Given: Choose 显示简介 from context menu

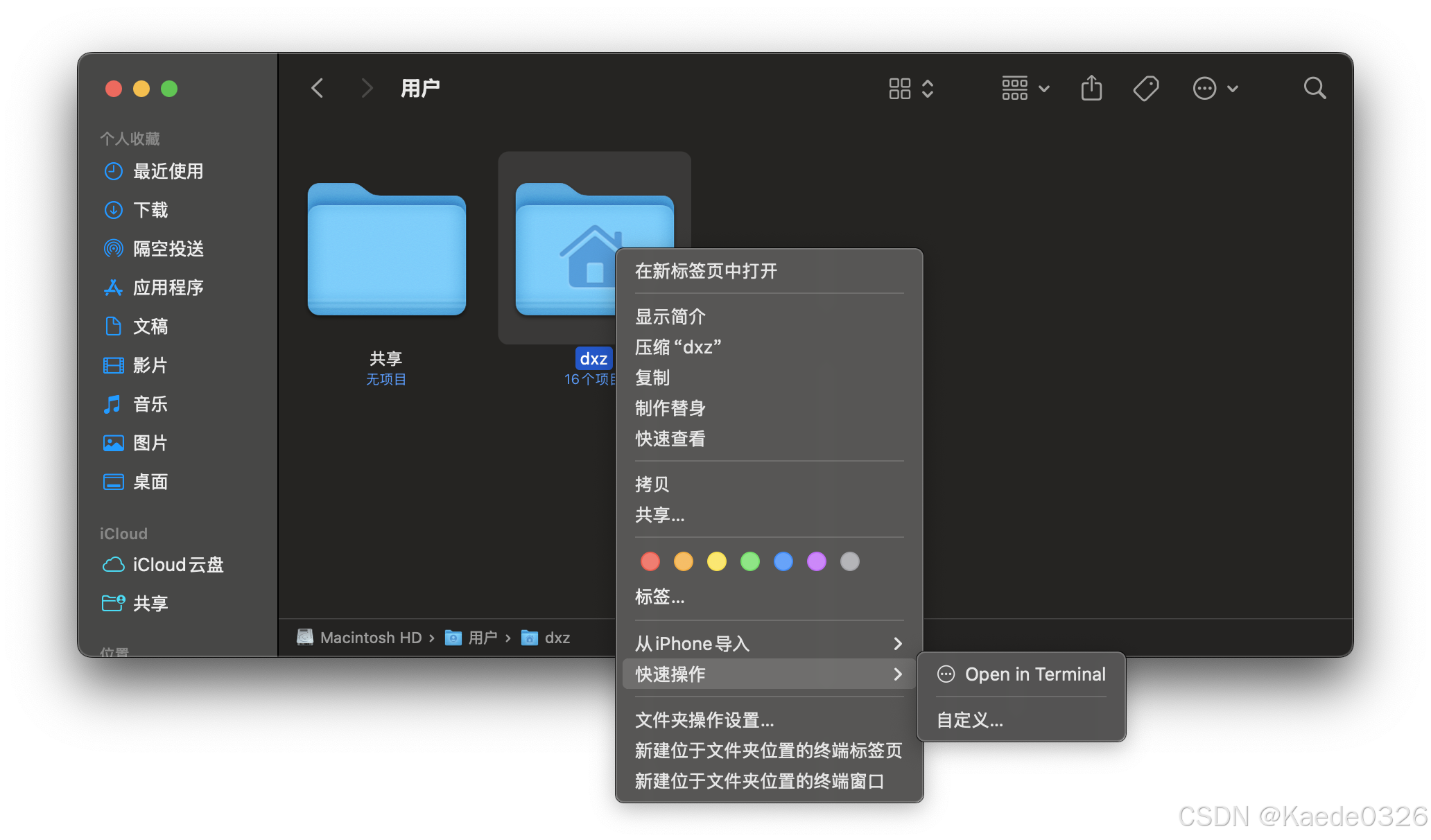Looking at the screenshot, I should pos(670,317).
